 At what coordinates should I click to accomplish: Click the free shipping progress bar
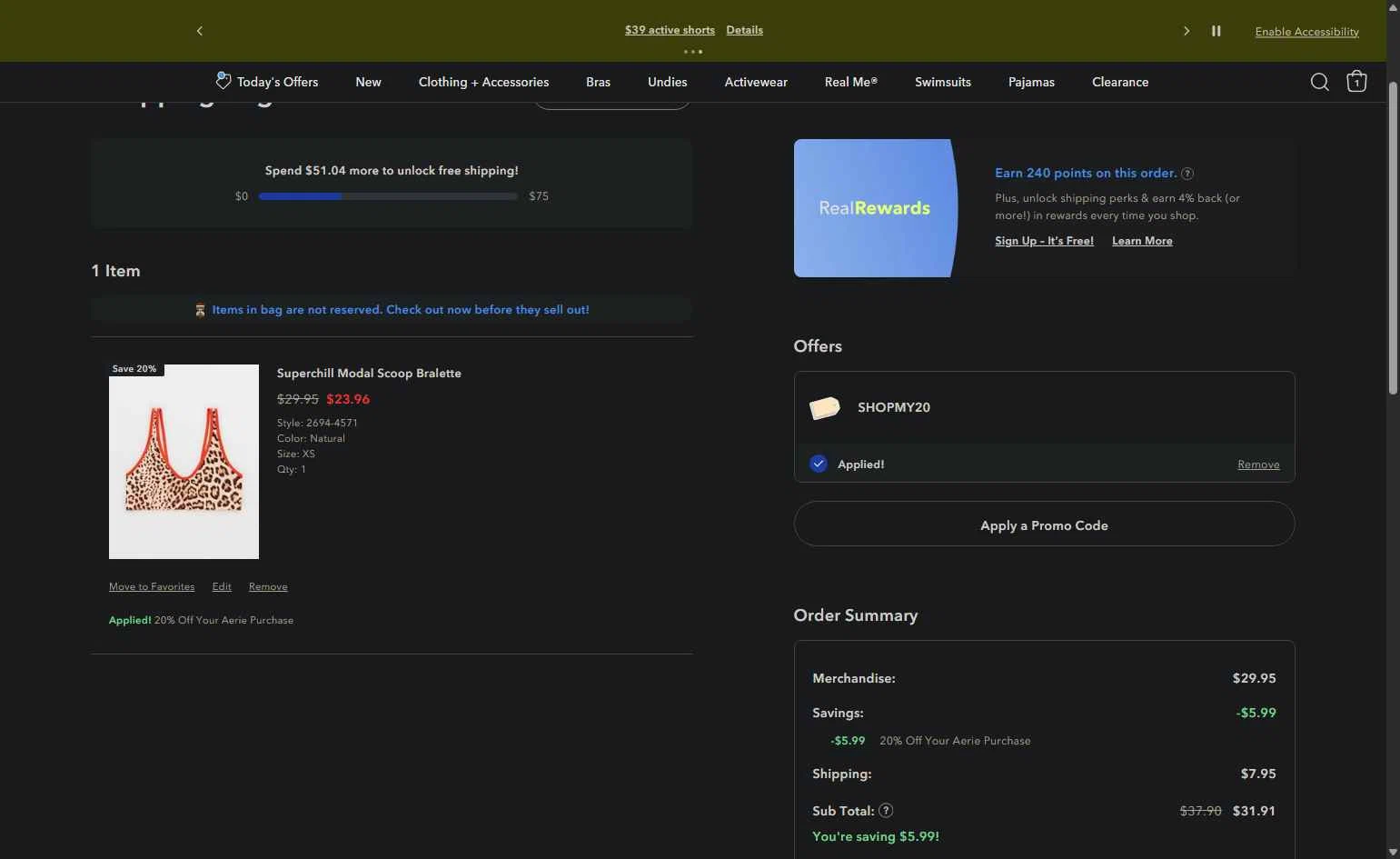tap(388, 196)
